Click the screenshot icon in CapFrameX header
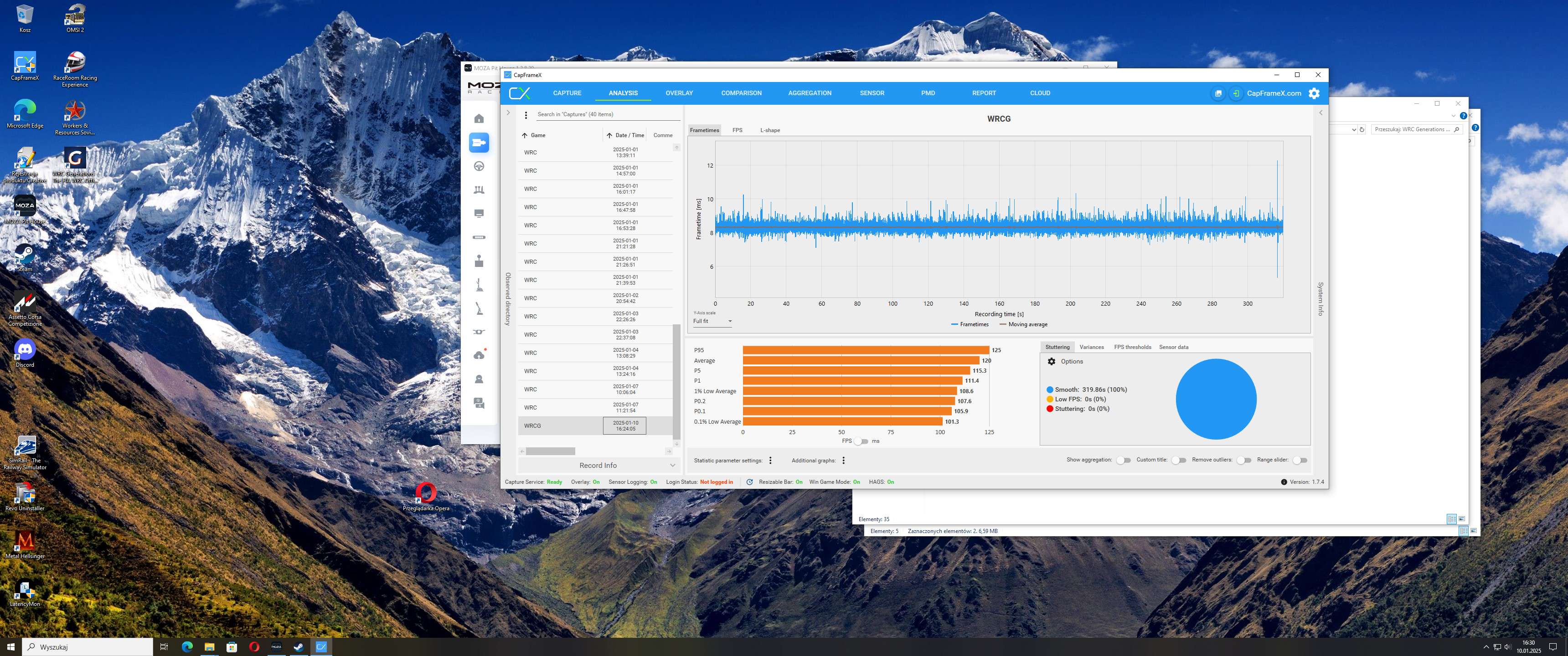This screenshot has width=1568, height=656. tap(1217, 93)
